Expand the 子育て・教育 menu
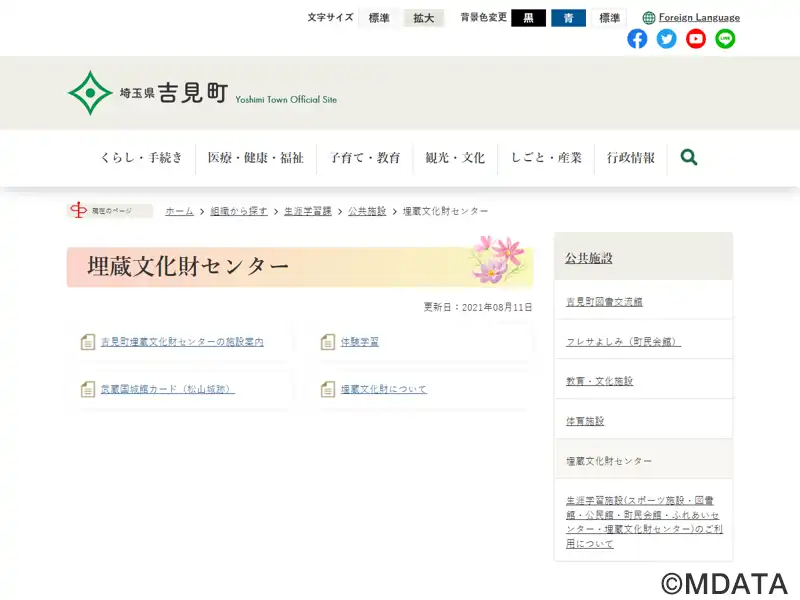The width and height of the screenshot is (800, 600). 365,158
